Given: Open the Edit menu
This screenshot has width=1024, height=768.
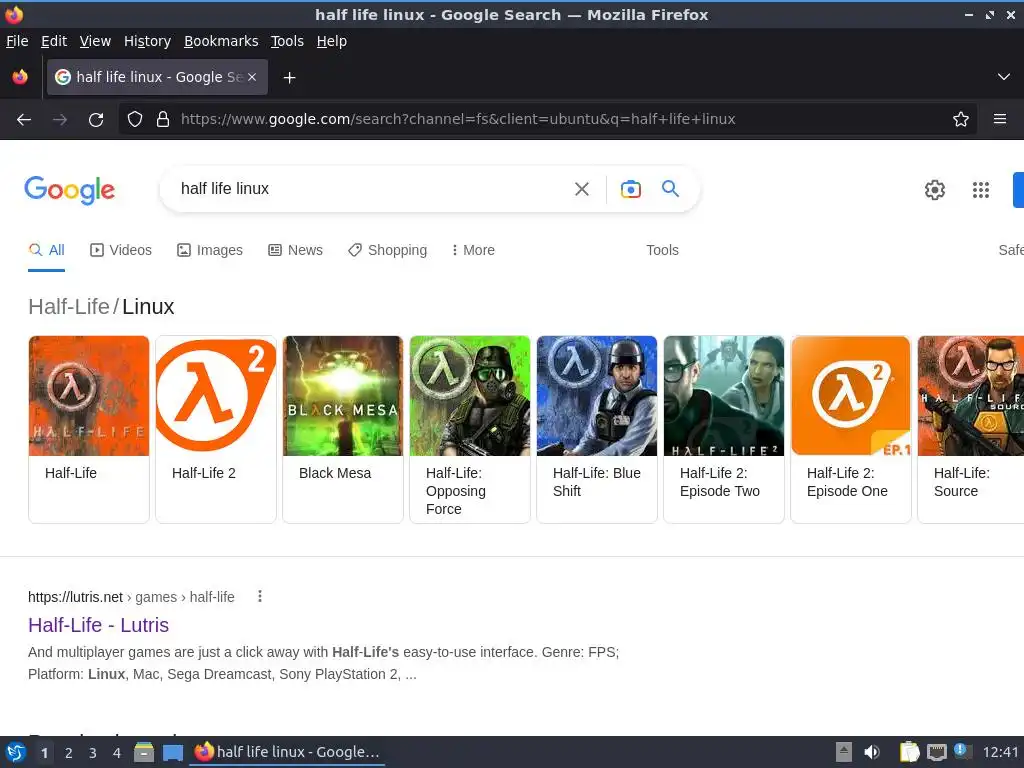Looking at the screenshot, I should [54, 41].
